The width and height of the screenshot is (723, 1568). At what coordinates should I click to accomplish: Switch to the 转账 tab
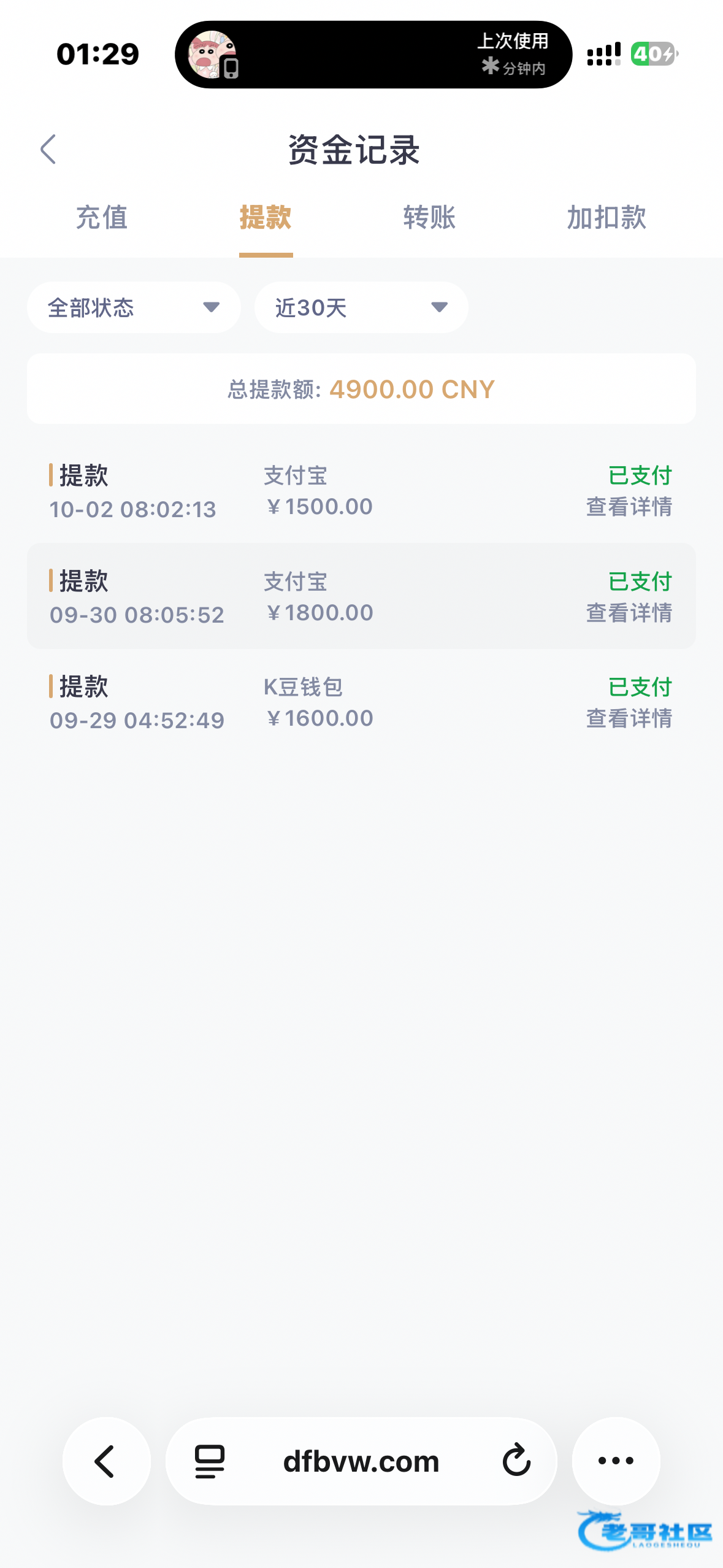pos(429,218)
